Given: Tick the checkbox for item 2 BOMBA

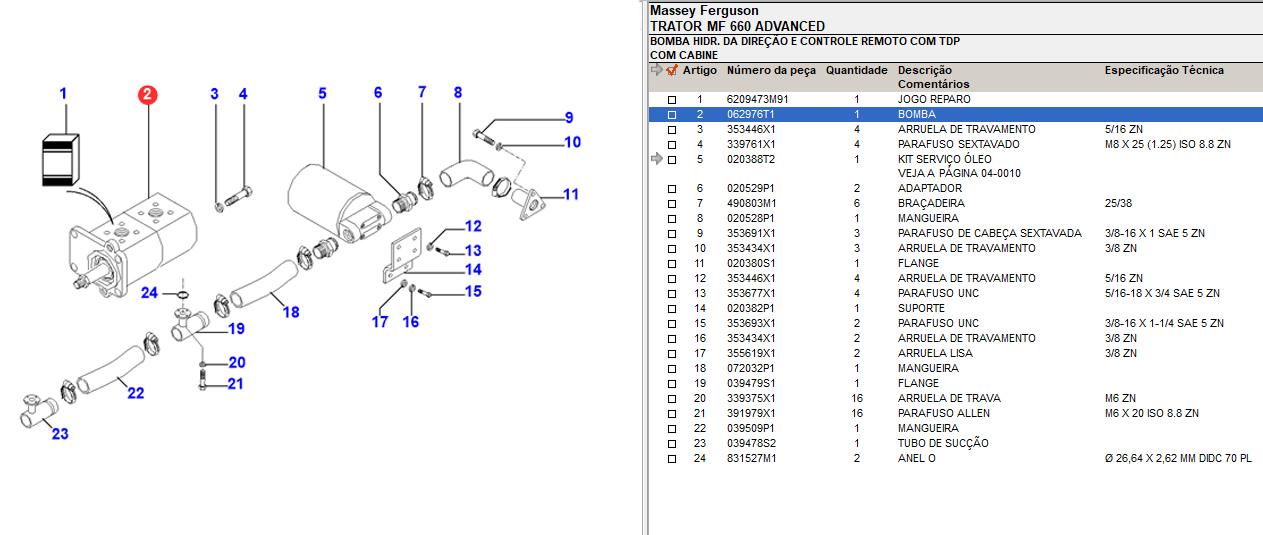Looking at the screenshot, I should (672, 115).
